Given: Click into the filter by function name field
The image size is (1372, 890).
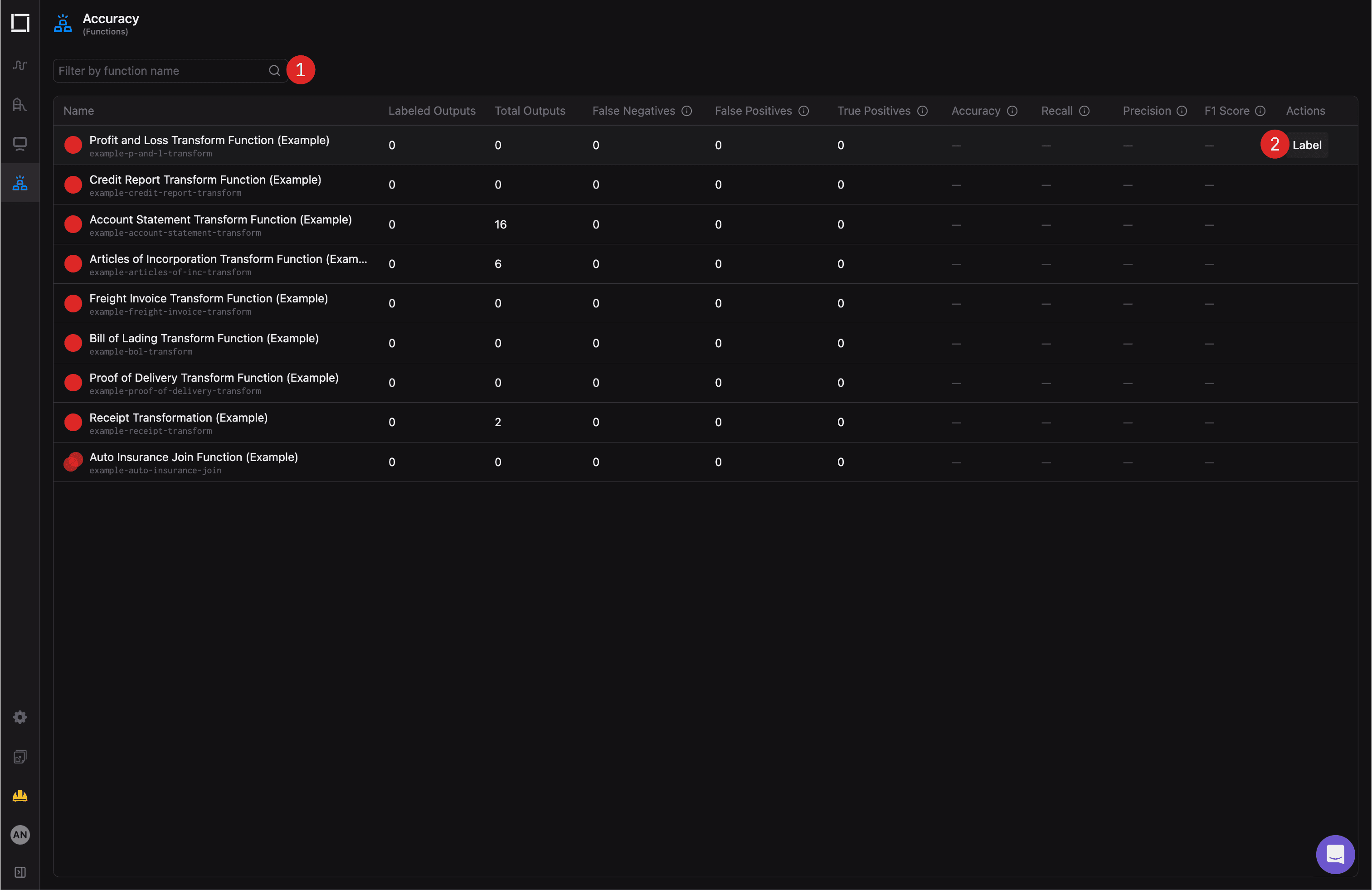Looking at the screenshot, I should click(x=161, y=70).
